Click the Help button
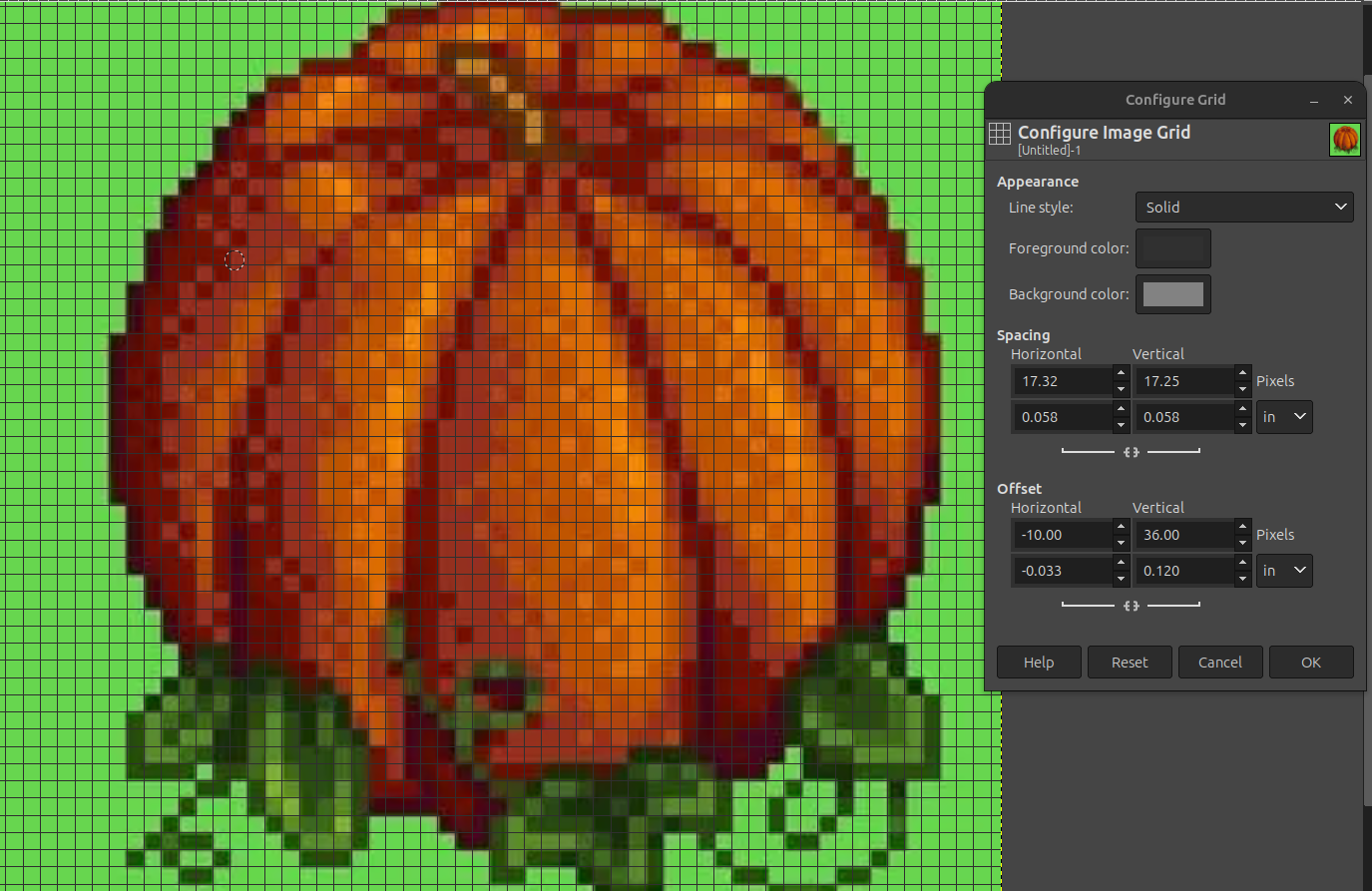The width and height of the screenshot is (1372, 891). tap(1039, 663)
